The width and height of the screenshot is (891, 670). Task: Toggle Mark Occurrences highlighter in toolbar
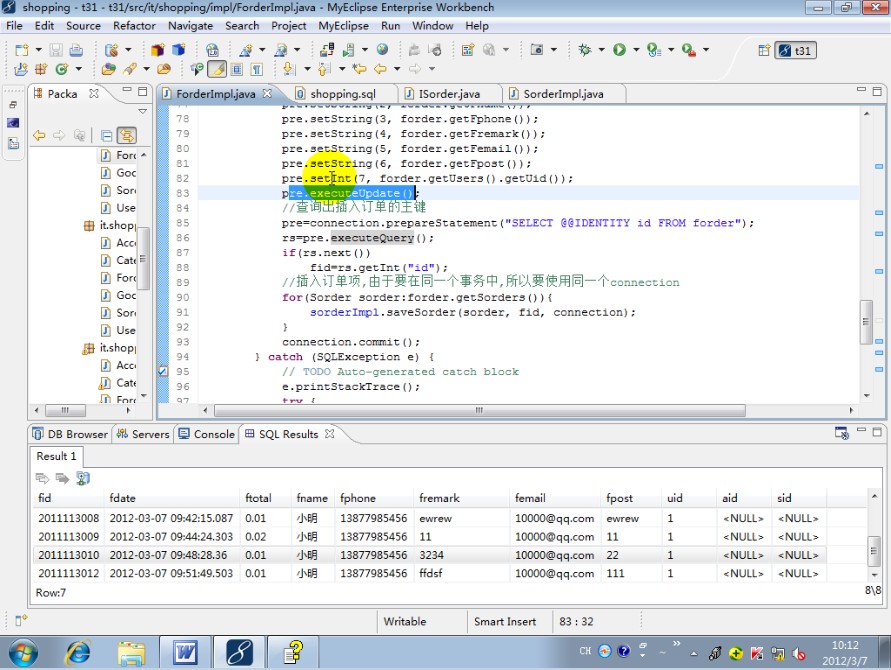(216, 69)
